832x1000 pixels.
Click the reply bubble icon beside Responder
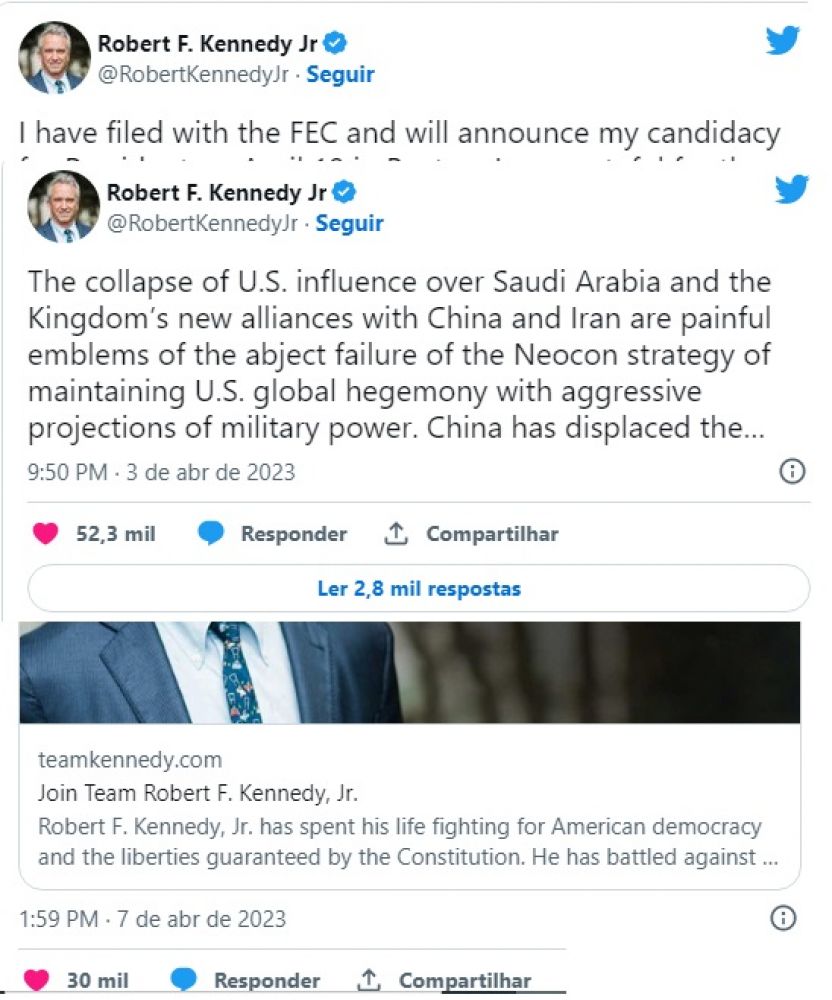(211, 534)
